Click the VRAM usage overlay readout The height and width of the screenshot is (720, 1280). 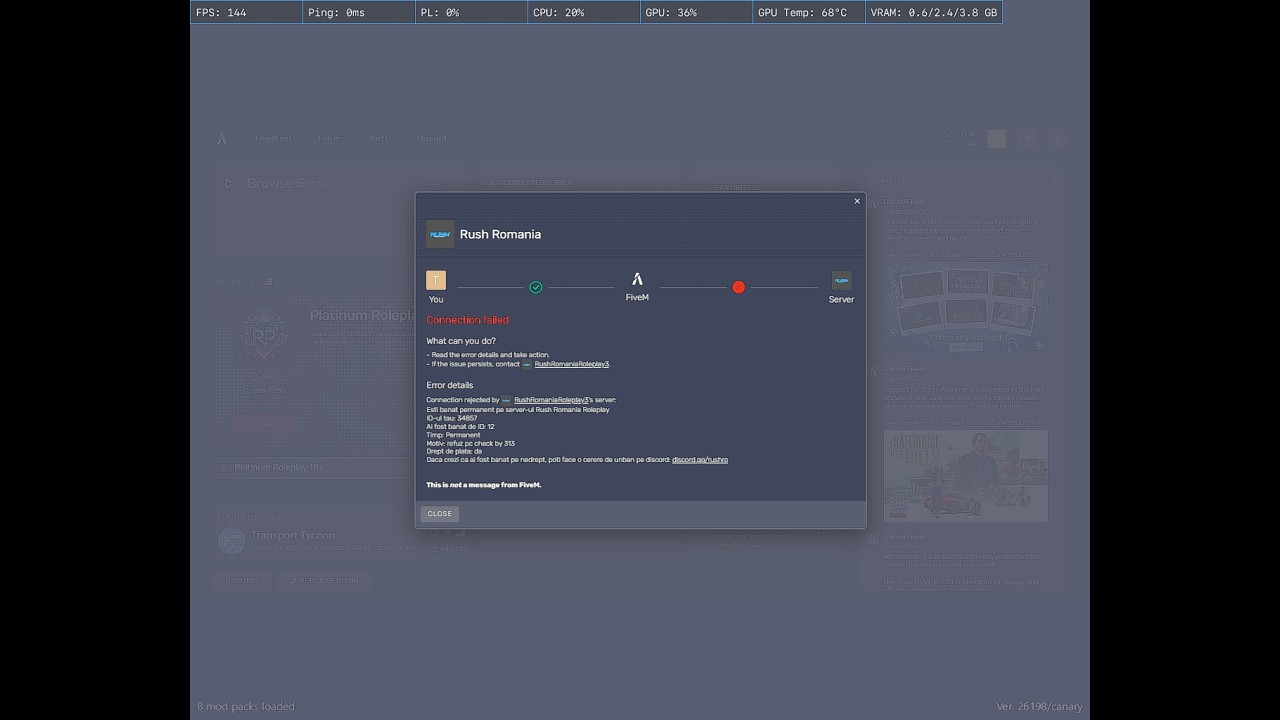point(933,12)
